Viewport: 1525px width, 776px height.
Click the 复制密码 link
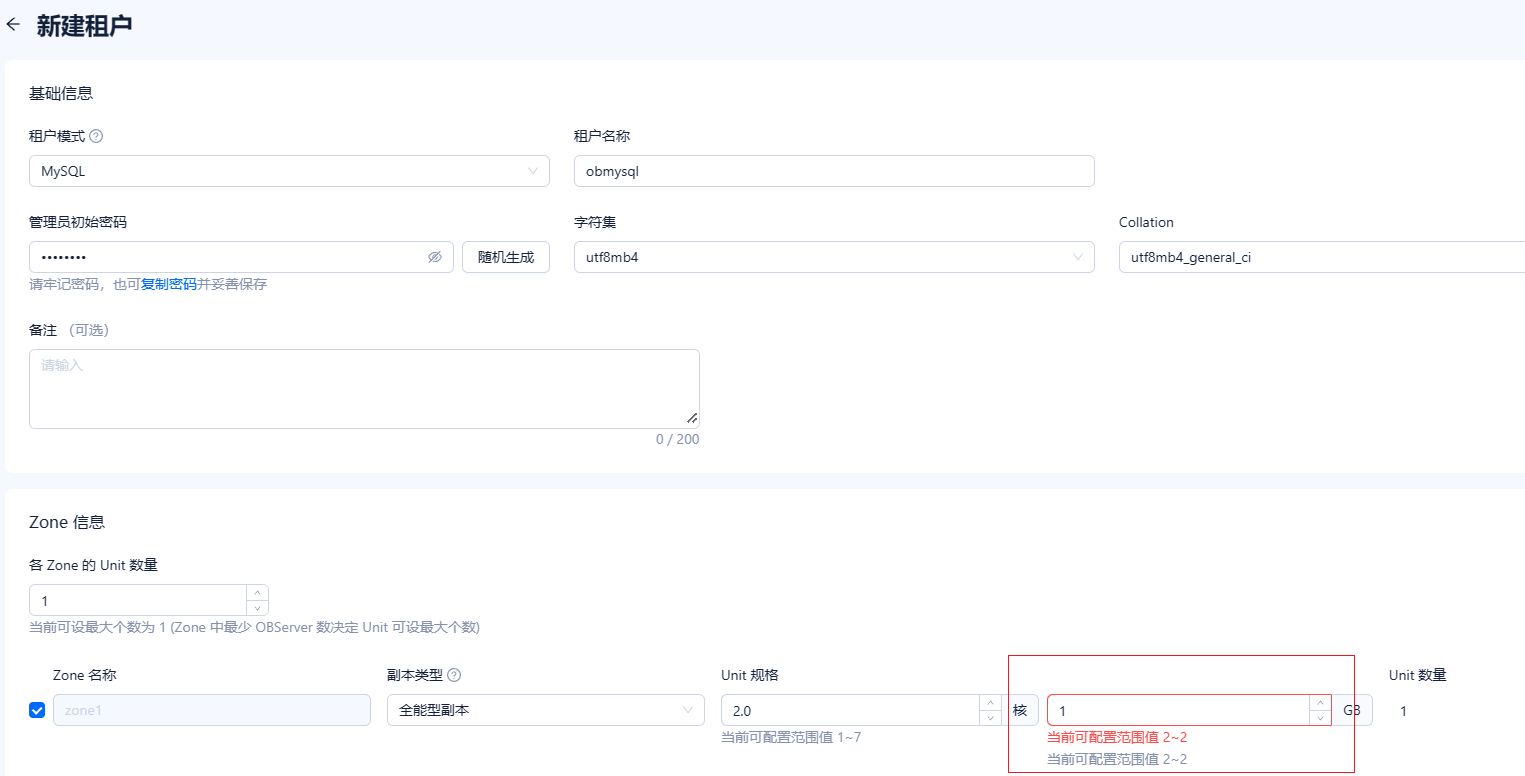170,284
